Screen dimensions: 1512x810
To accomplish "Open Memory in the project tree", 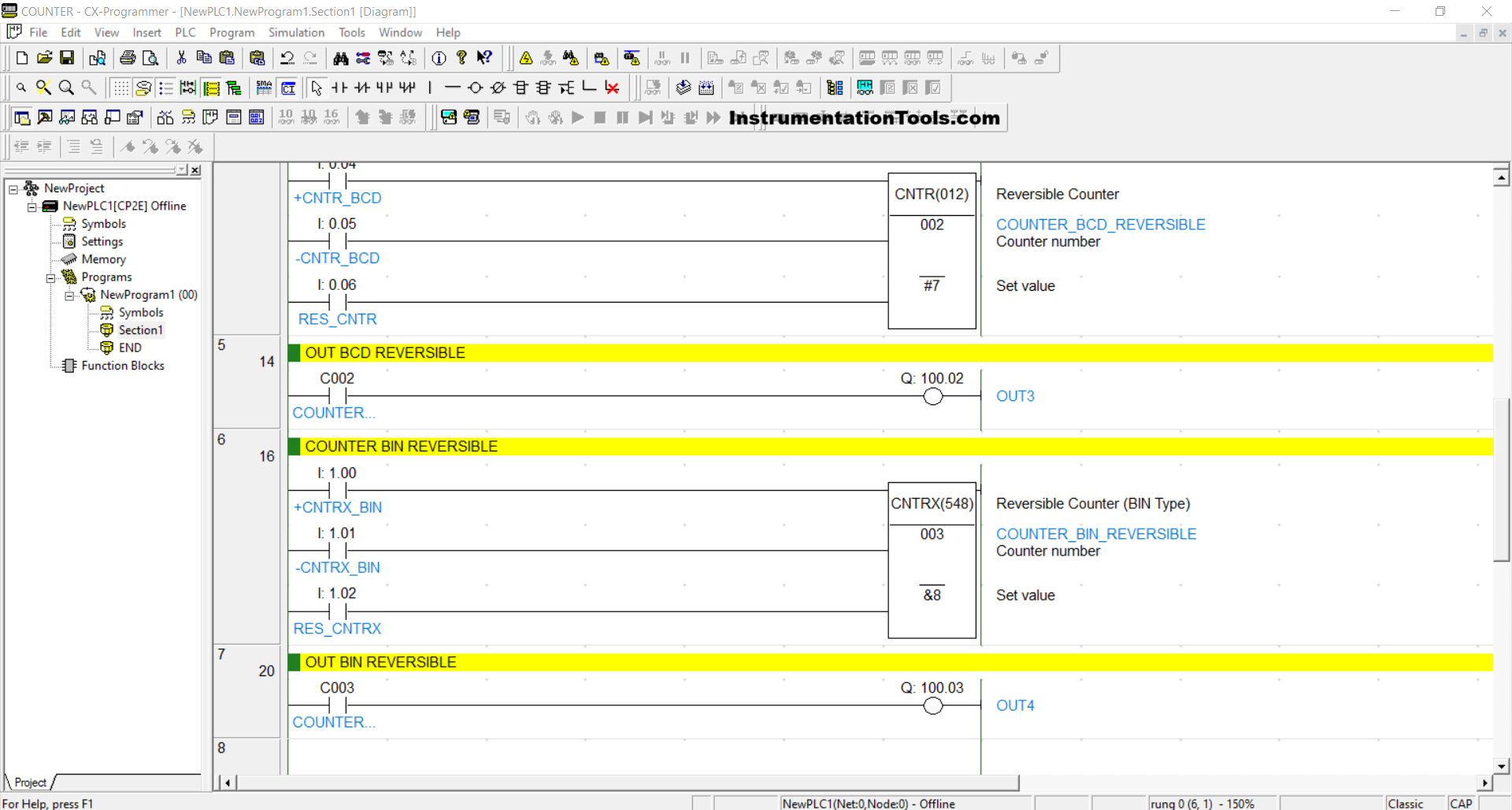I will coord(103,259).
